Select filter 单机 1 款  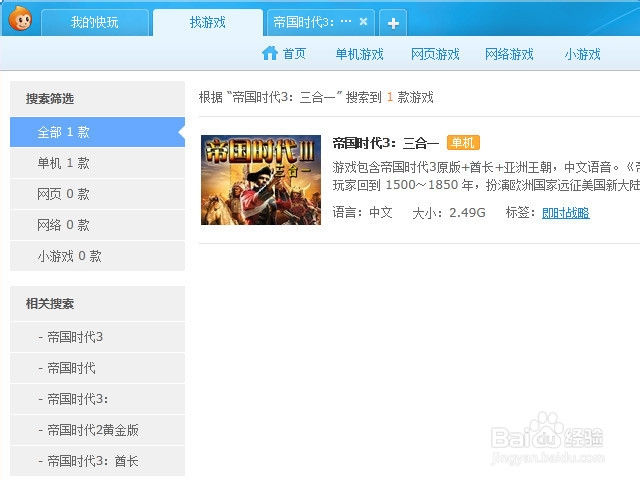click(98, 163)
